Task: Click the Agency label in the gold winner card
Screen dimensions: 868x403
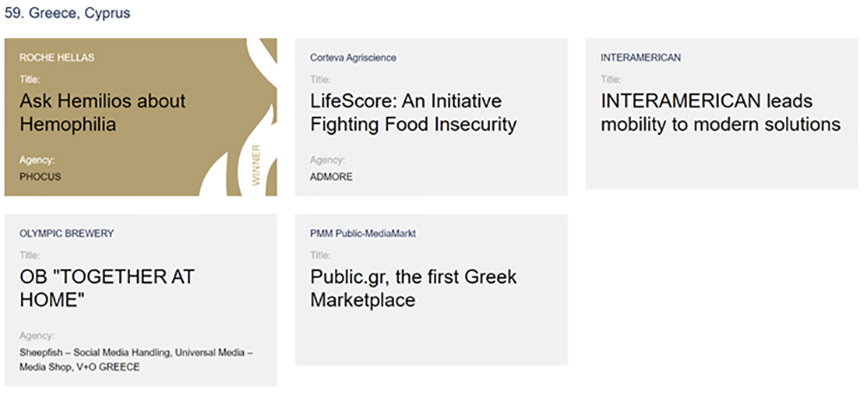Action: tap(36, 159)
